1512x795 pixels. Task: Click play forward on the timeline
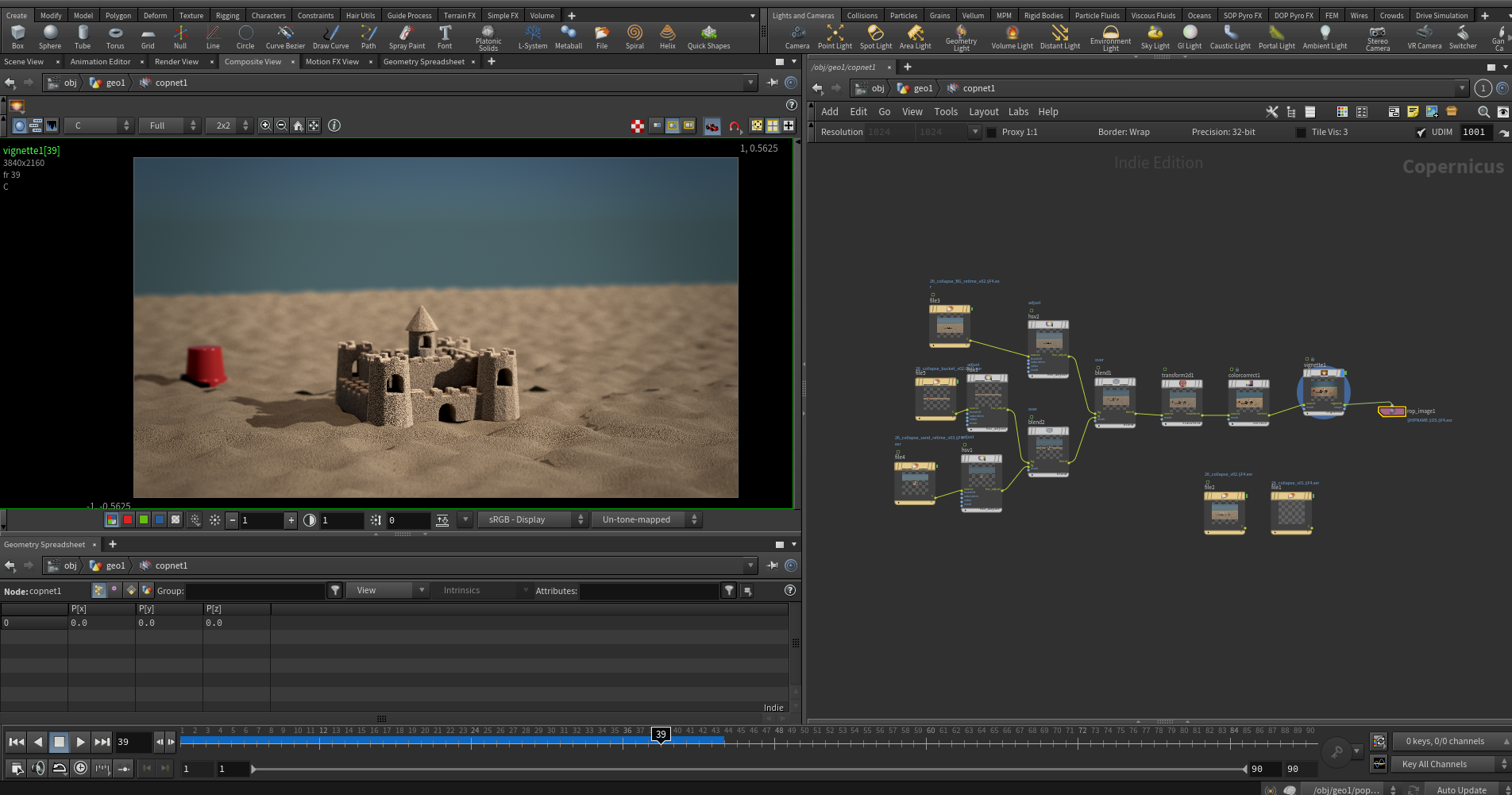[80, 742]
